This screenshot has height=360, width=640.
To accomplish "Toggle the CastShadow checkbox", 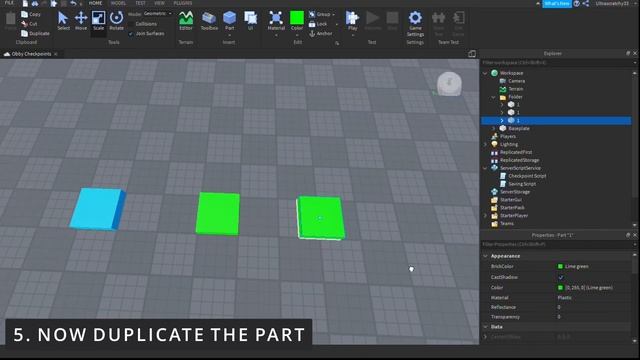I will coord(561,277).
